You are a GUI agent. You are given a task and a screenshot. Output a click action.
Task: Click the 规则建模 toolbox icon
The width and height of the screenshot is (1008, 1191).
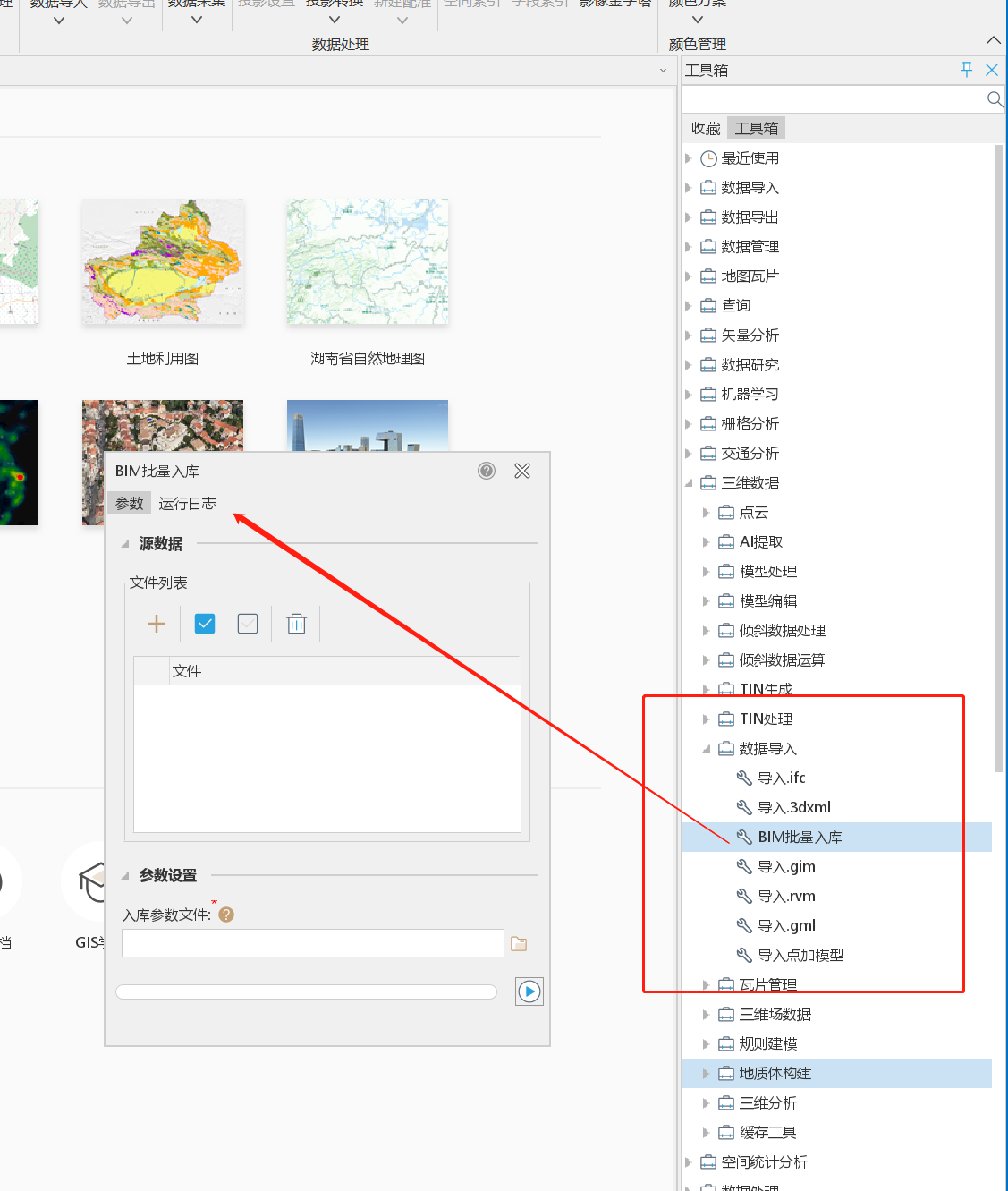(726, 1044)
